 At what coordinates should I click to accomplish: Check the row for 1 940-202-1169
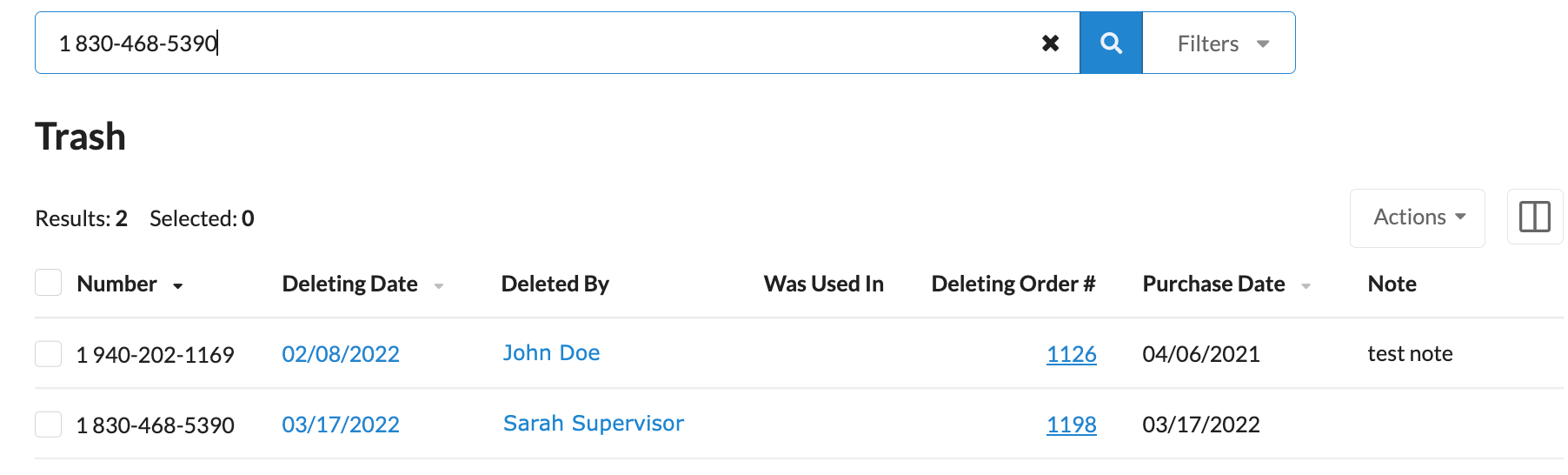click(x=49, y=354)
